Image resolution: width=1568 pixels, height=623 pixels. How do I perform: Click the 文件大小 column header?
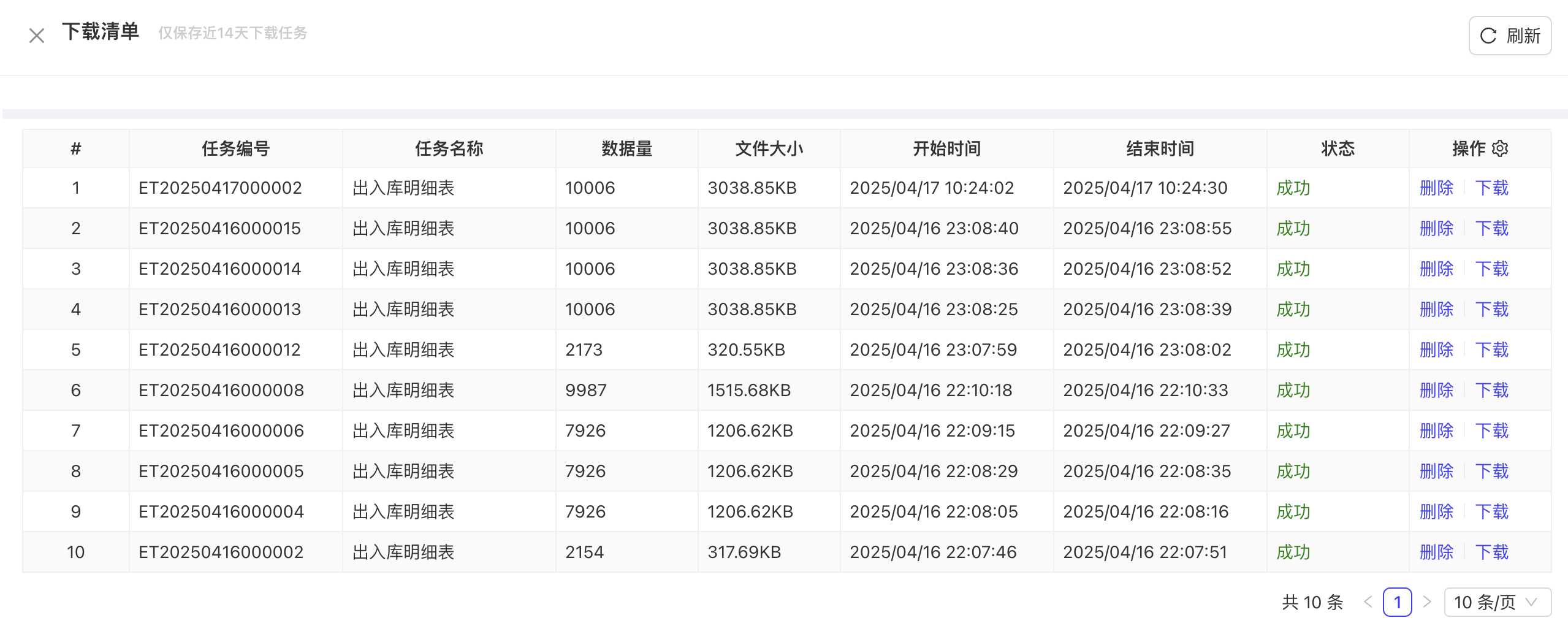pyautogui.click(x=769, y=148)
